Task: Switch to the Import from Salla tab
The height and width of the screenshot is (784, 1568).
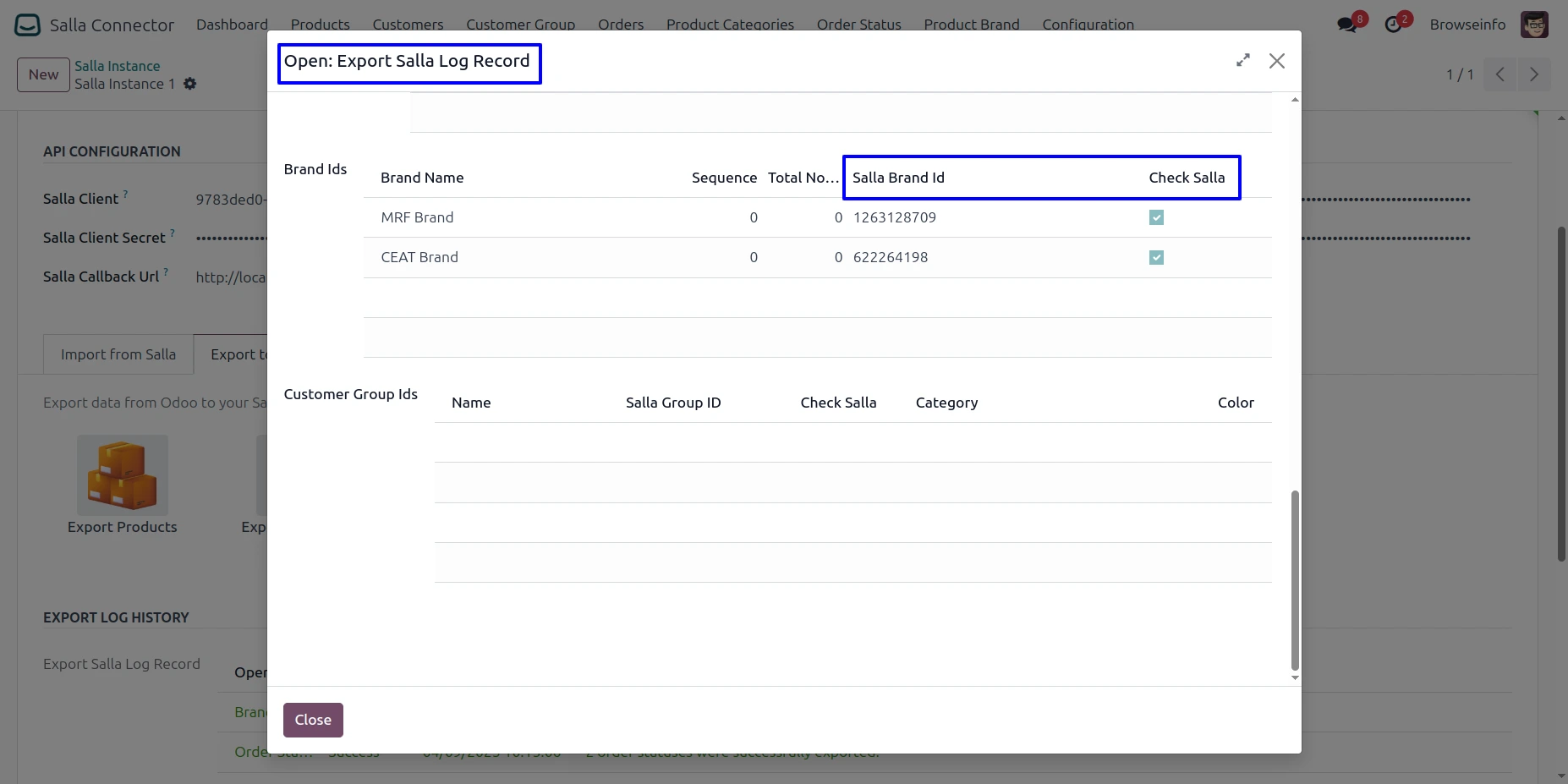Action: point(118,354)
